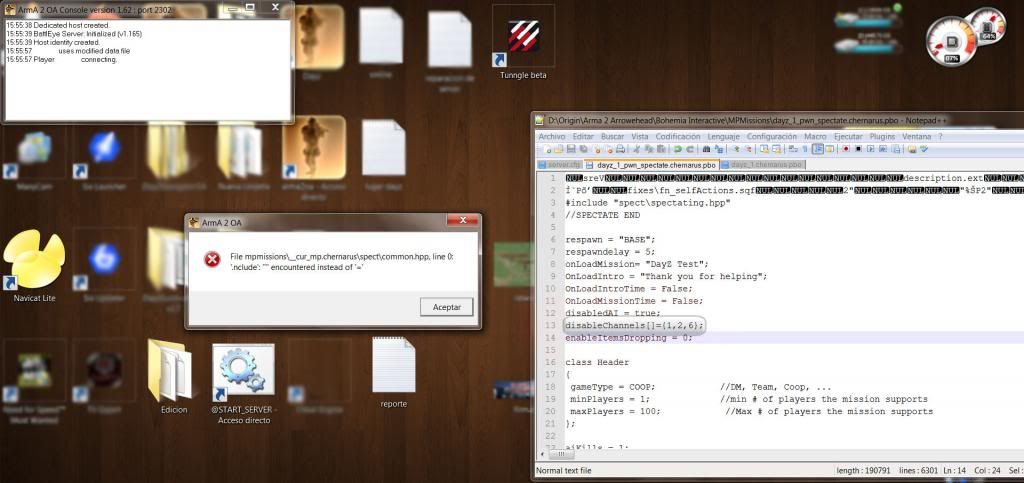The height and width of the screenshot is (483, 1024).
Task: Click the Redo arrow in Notepad++ toolbar
Action: pyautogui.click(x=690, y=149)
